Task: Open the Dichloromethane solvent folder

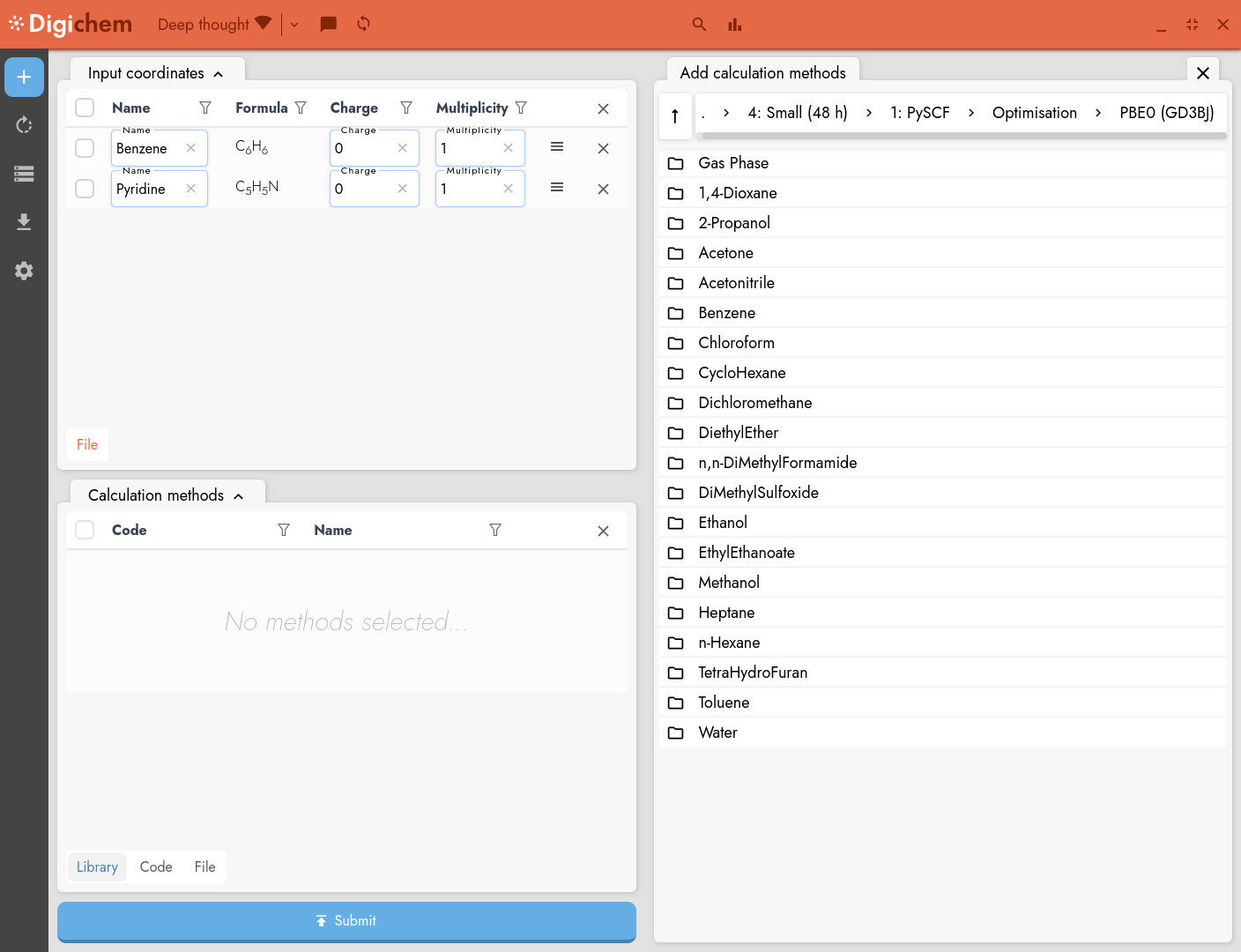Action: point(754,403)
